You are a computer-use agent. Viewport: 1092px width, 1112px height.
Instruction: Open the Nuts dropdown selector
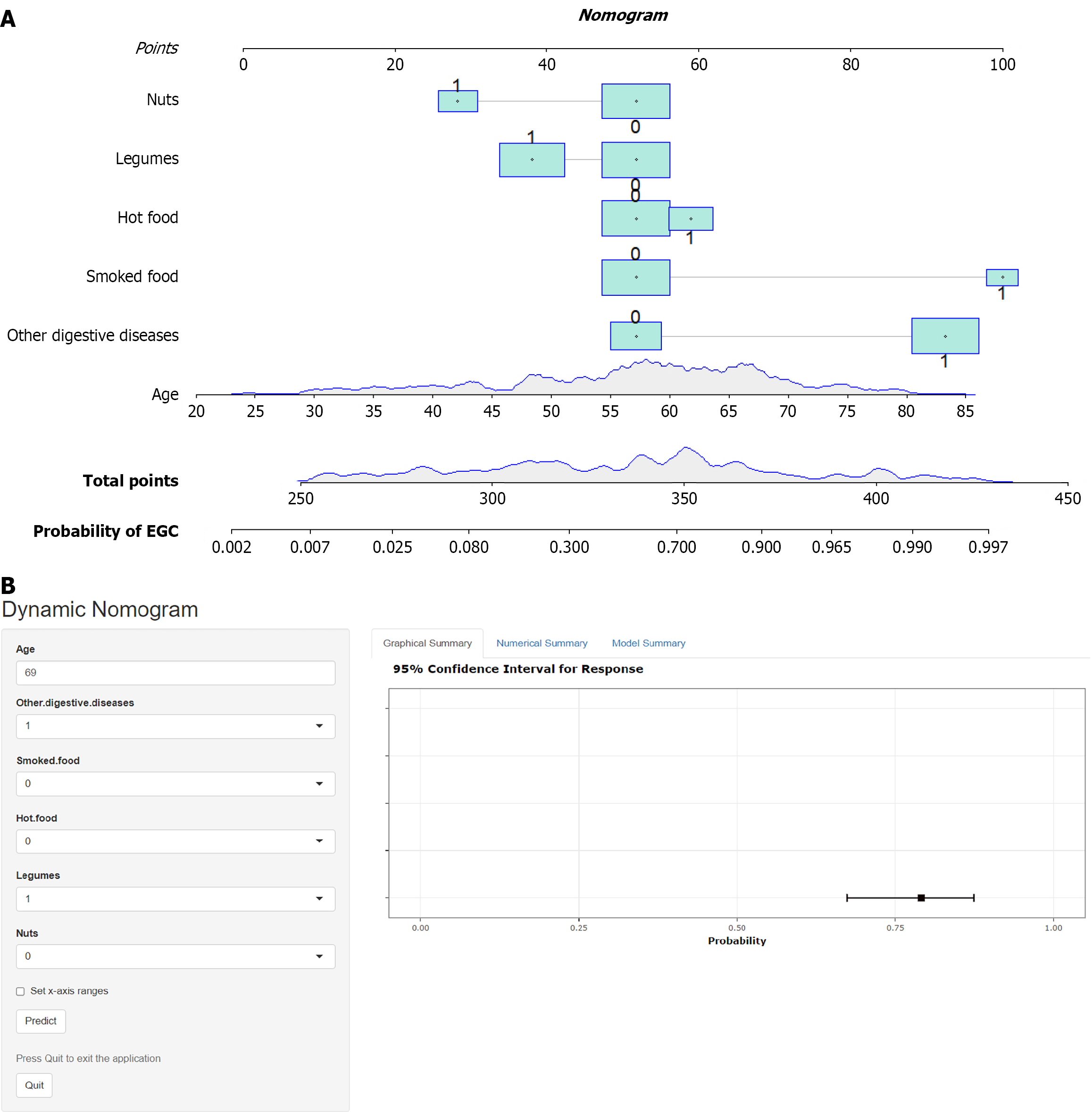pos(175,956)
